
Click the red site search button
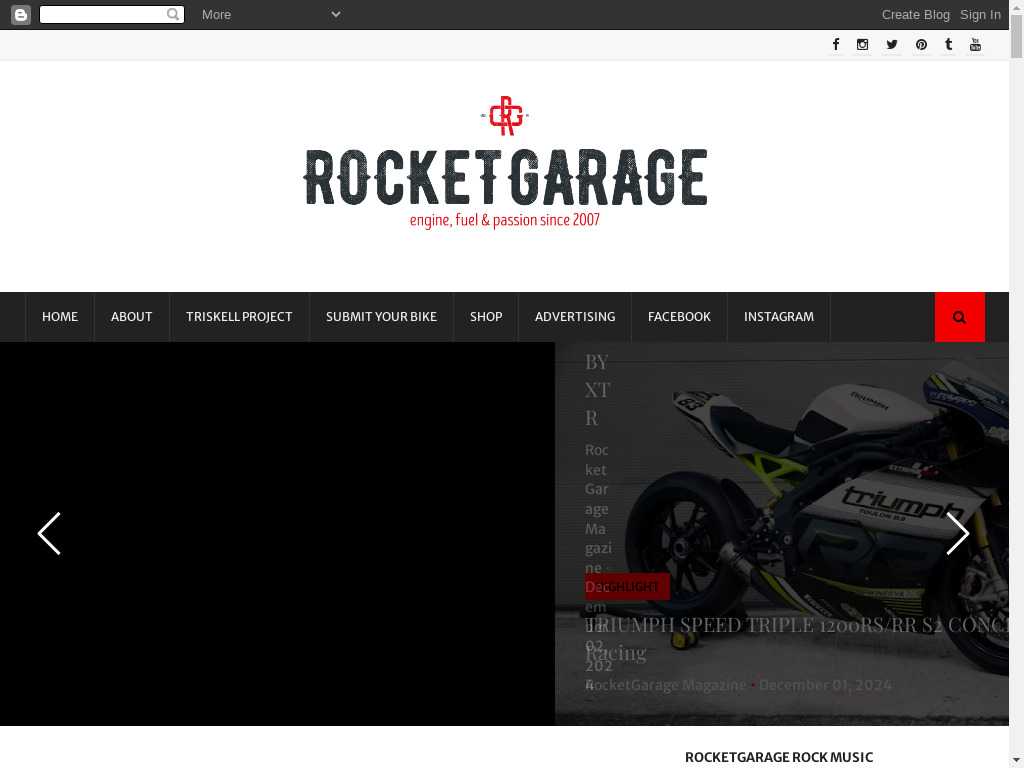[x=959, y=317]
